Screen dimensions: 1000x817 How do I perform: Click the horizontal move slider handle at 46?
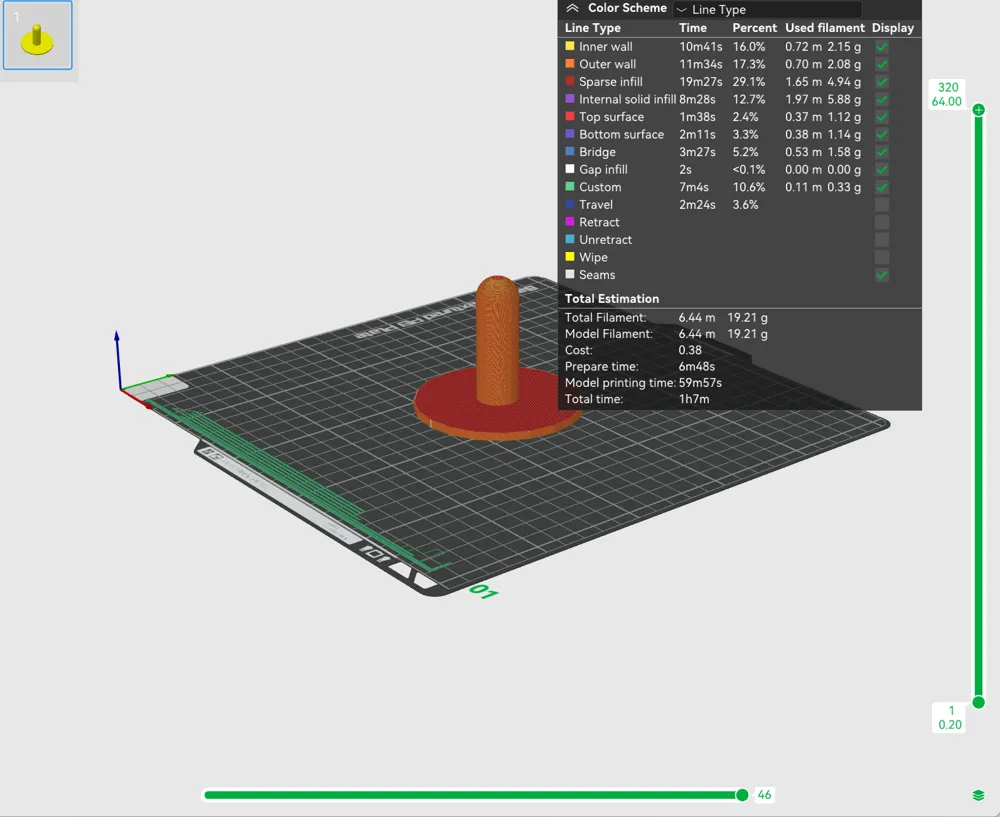pos(742,795)
